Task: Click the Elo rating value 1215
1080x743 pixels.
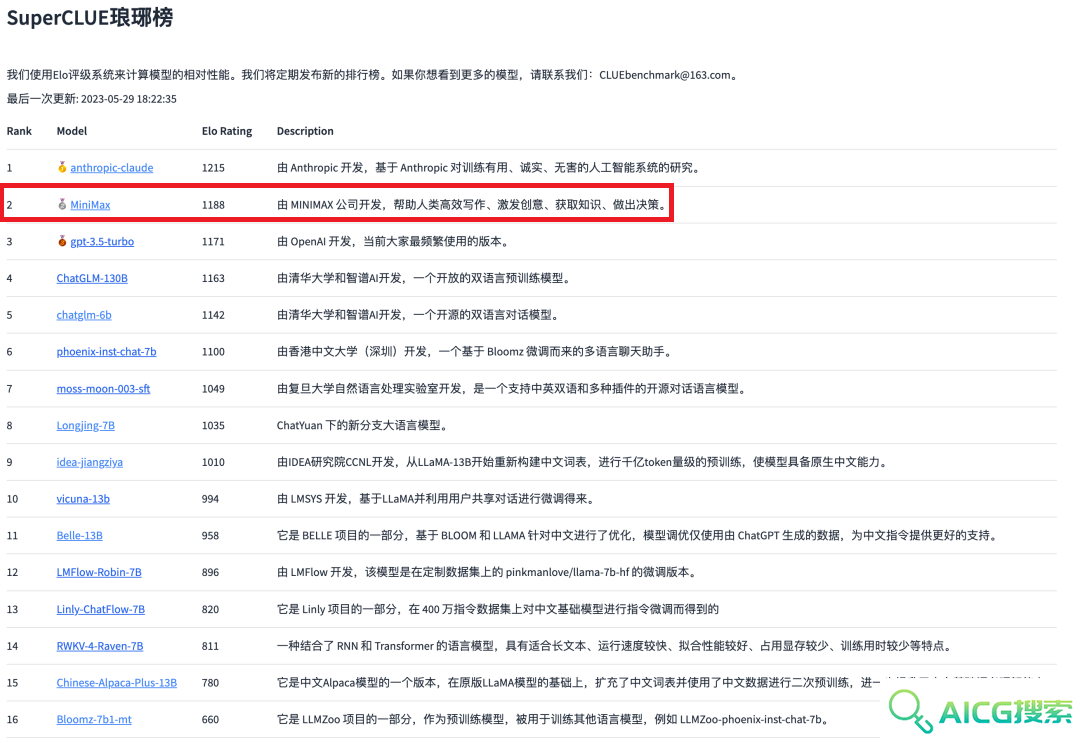Action: click(213, 167)
